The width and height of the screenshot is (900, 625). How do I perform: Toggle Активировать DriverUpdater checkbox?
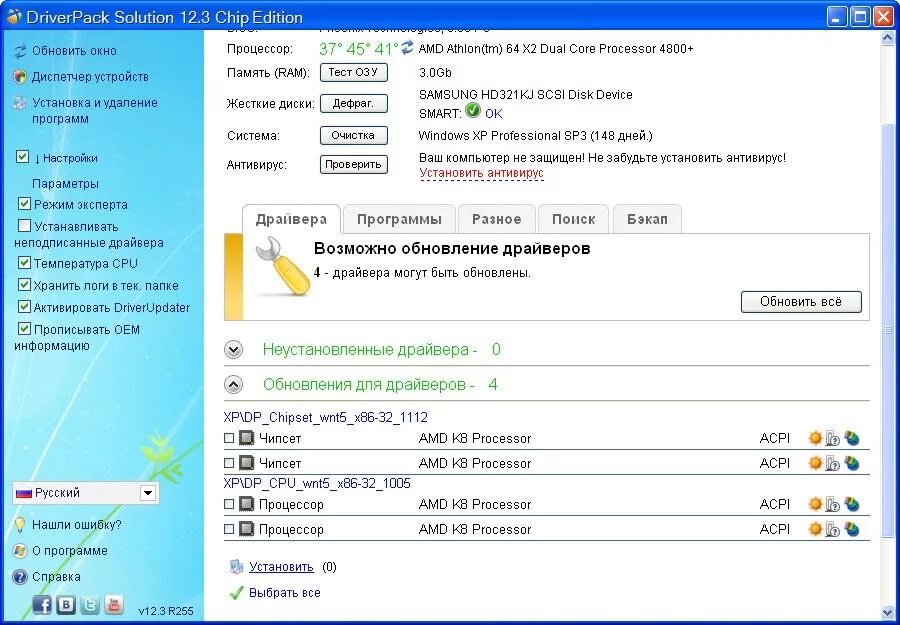[24, 306]
